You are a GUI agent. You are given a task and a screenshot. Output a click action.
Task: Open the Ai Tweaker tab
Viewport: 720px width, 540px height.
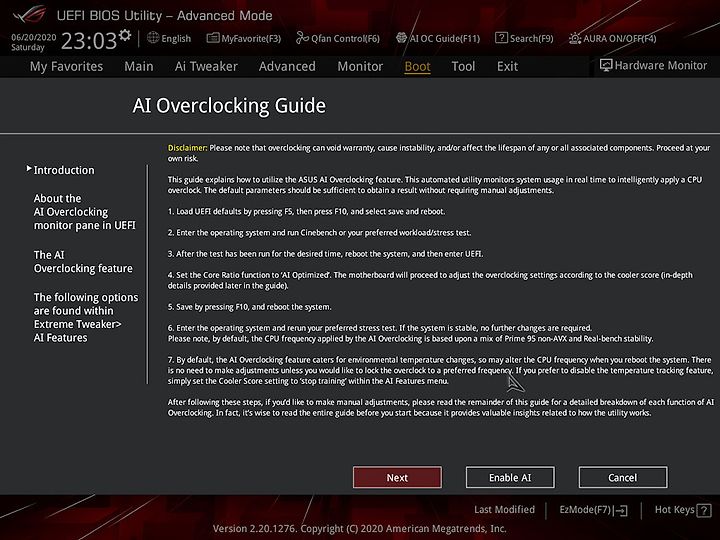[x=206, y=67]
